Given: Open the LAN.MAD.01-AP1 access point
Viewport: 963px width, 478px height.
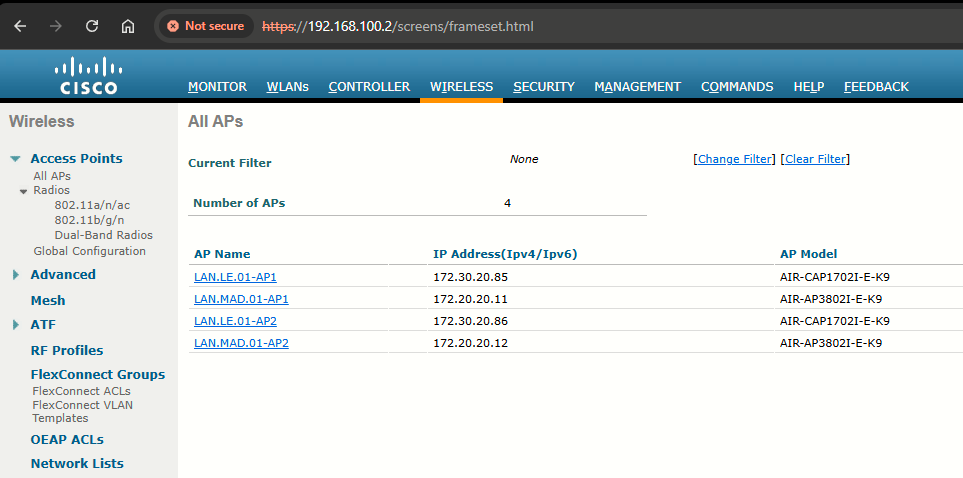Looking at the screenshot, I should [241, 299].
